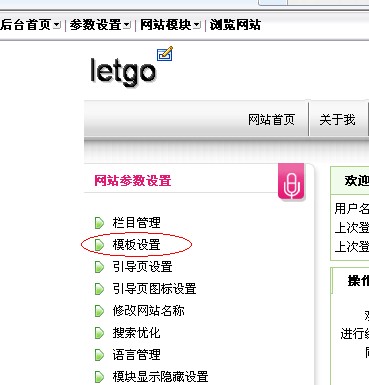Click the letgo site logo
This screenshot has width=369, height=385.
click(123, 72)
